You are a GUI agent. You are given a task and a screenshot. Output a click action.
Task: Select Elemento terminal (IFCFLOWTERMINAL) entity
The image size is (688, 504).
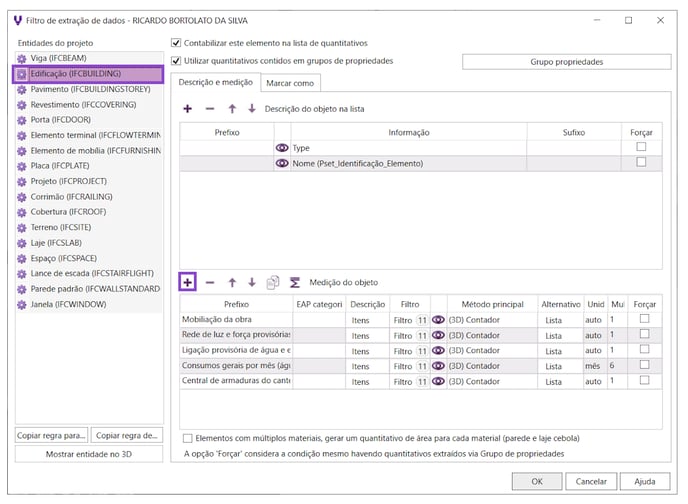pyautogui.click(x=89, y=135)
